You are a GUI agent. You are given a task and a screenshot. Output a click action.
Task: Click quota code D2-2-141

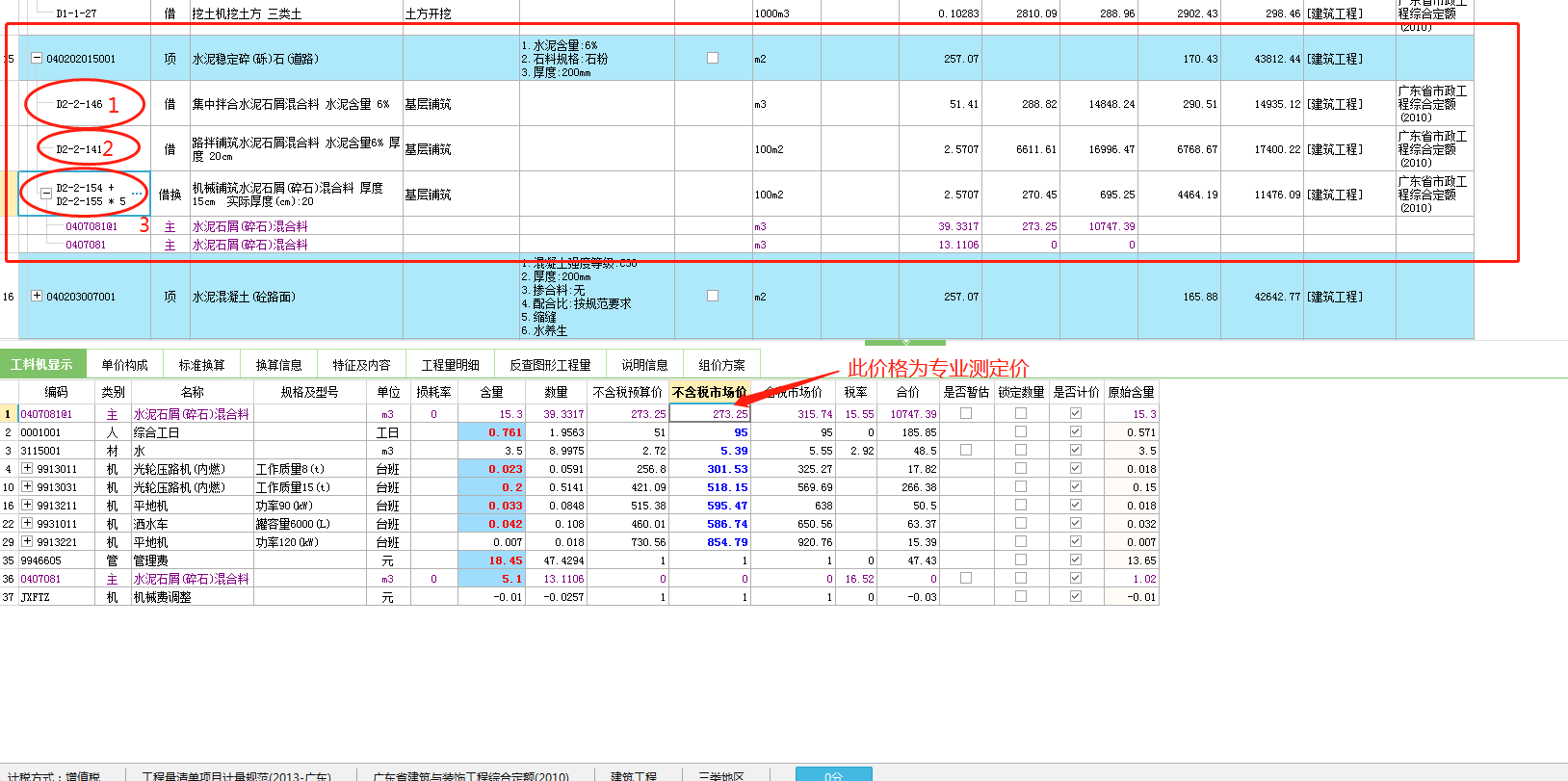tap(79, 149)
